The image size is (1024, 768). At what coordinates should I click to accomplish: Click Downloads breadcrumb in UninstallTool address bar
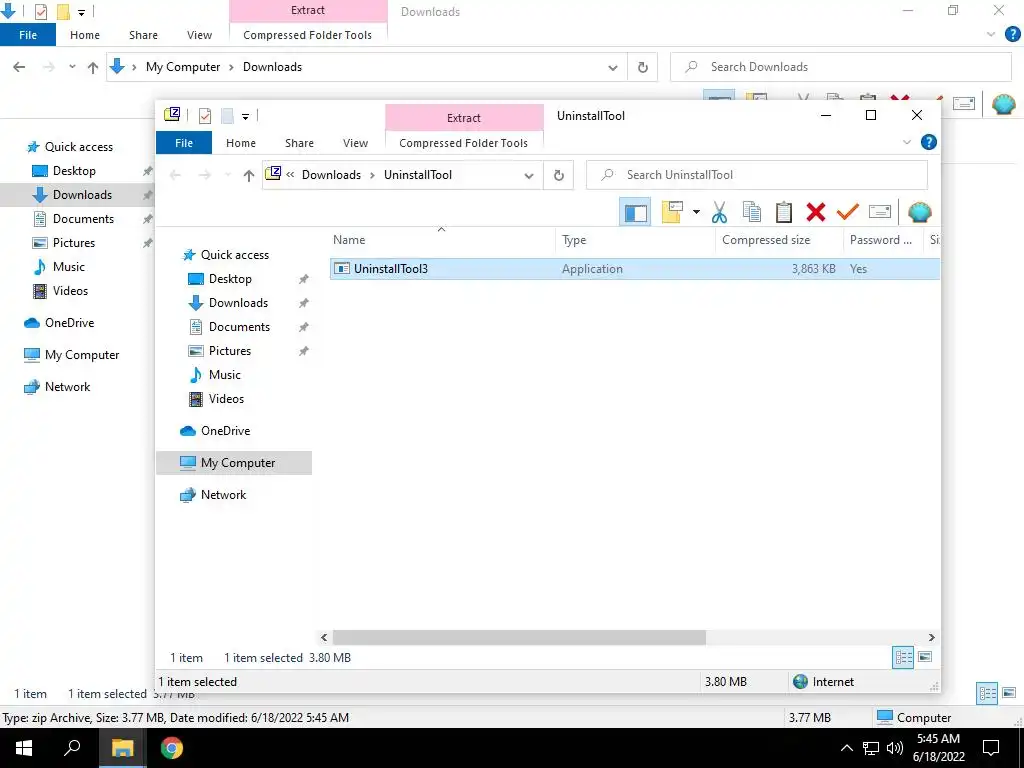[x=331, y=175]
